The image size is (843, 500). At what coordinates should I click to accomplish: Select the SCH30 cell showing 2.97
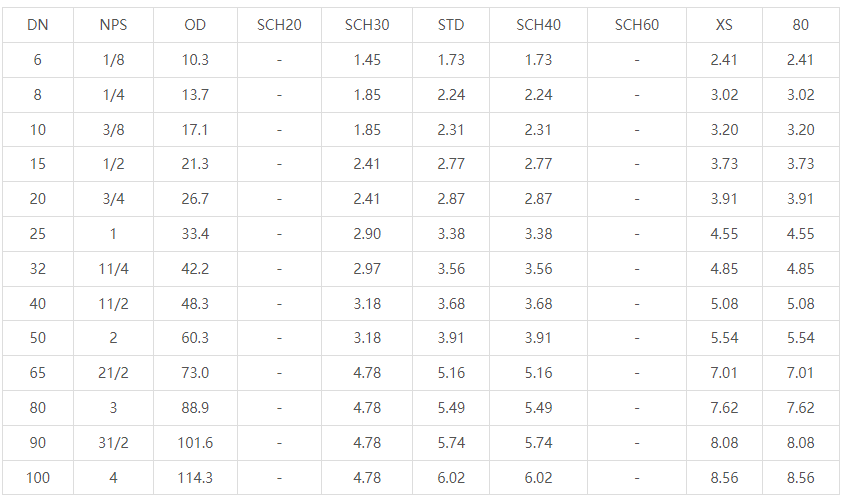[367, 269]
